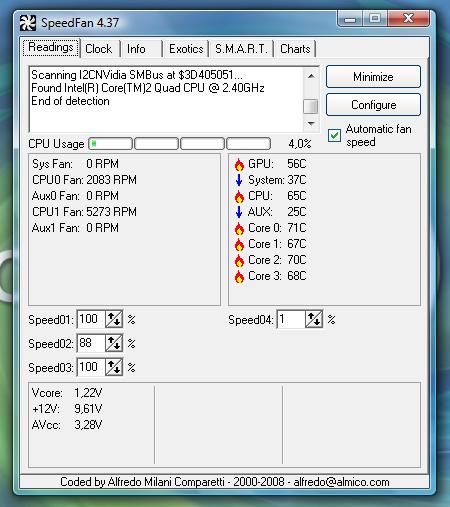
Task: Click the log box scroll up arrow
Action: [x=311, y=76]
